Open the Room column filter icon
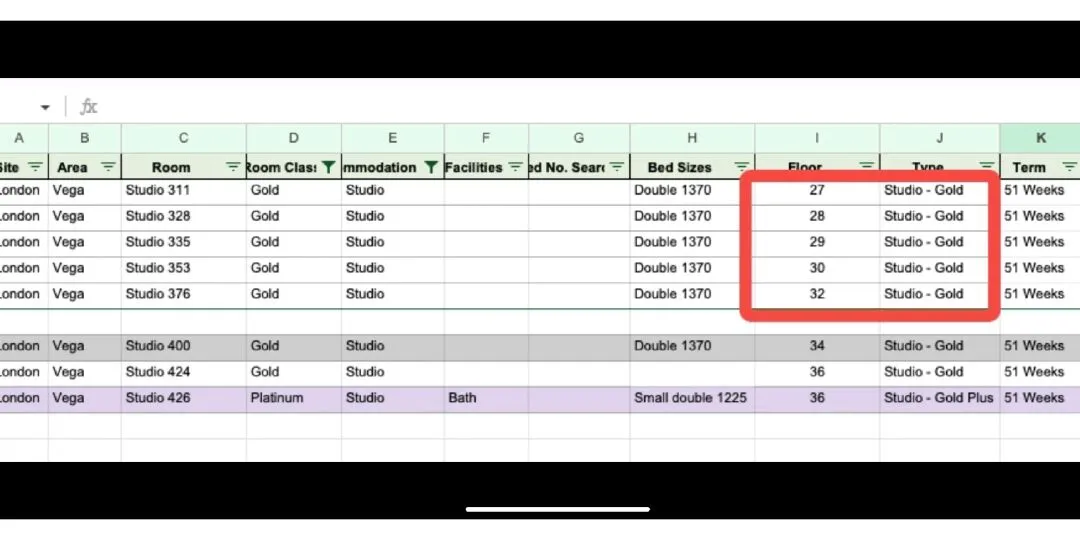The width and height of the screenshot is (1080, 540). click(233, 167)
